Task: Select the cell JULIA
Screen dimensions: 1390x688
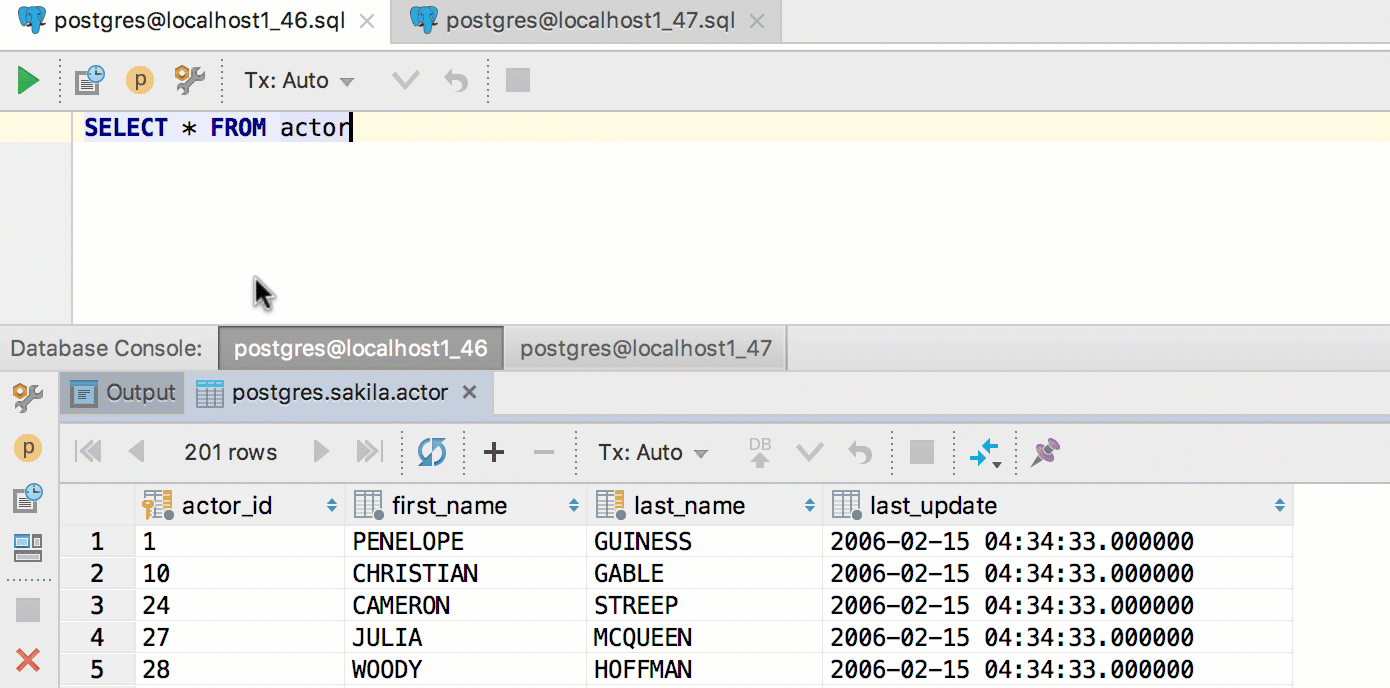Action: [466, 637]
